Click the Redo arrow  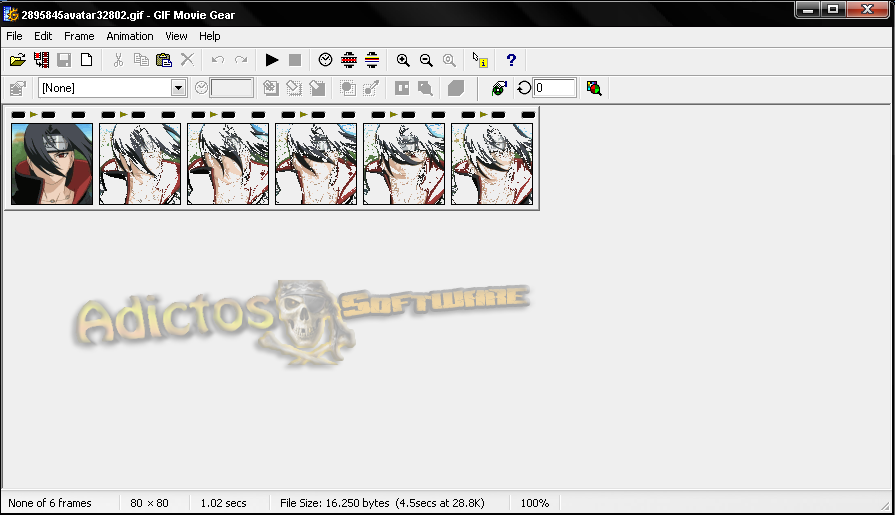click(241, 60)
